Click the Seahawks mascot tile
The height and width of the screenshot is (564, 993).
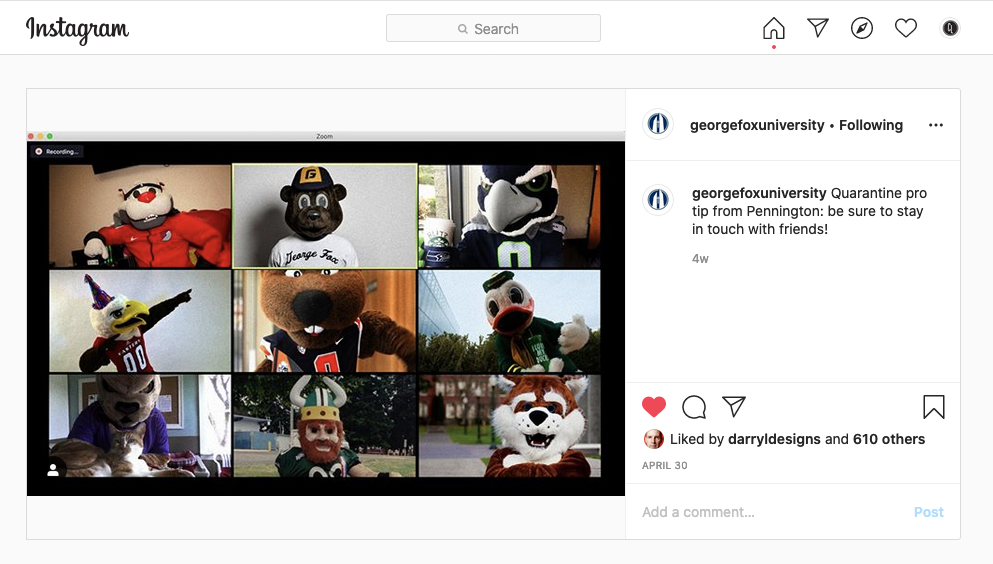point(509,216)
